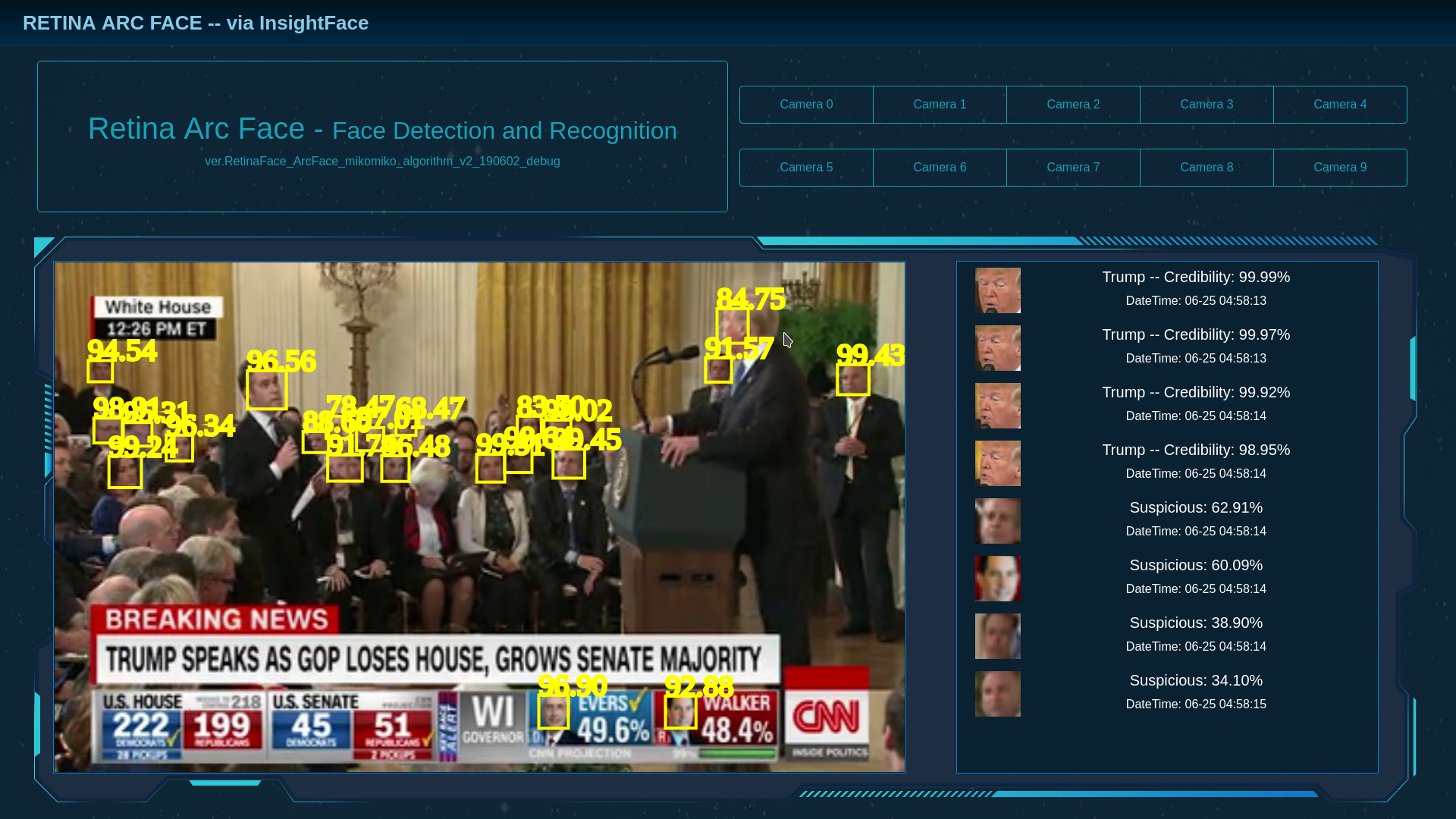Open Camera 8 feed

click(1207, 168)
